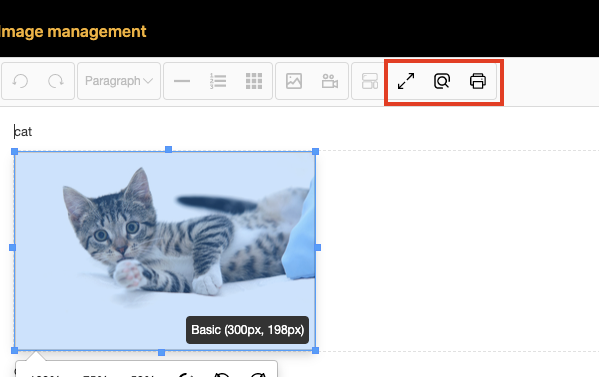Open the insert video tool
This screenshot has height=377, width=599.
(x=330, y=81)
